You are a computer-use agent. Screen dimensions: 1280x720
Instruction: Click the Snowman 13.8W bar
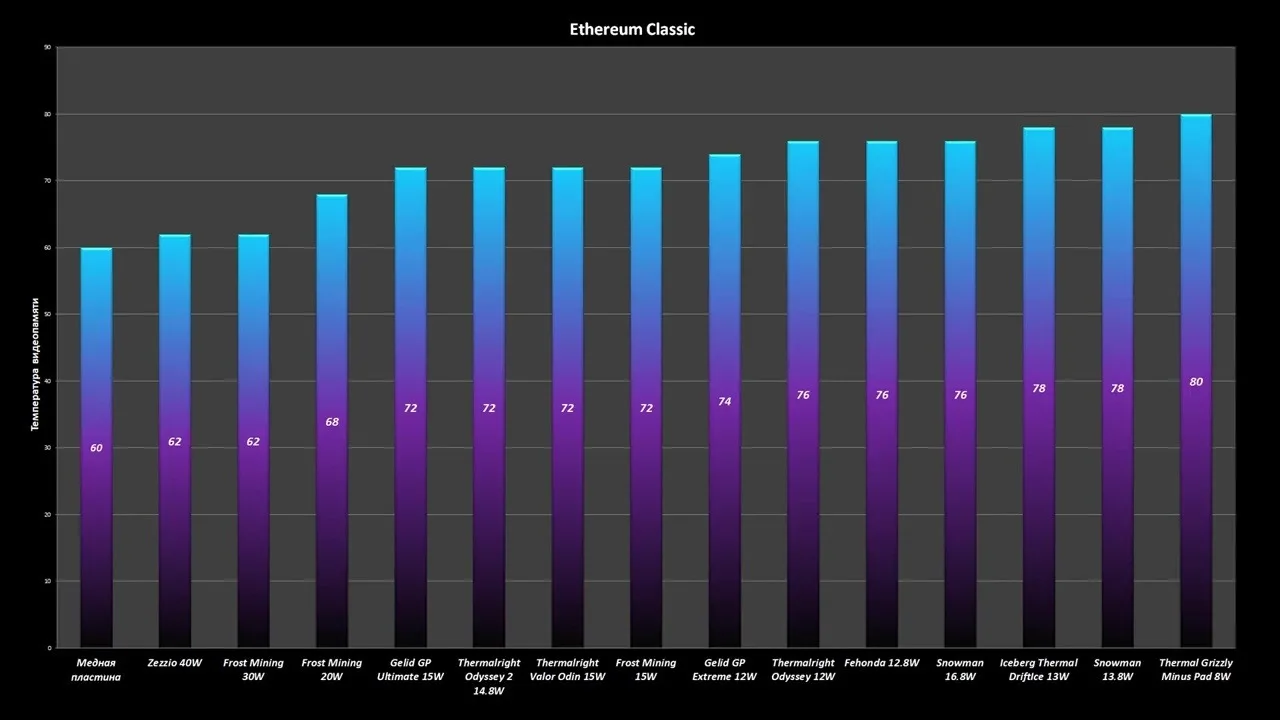pyautogui.click(x=1117, y=387)
